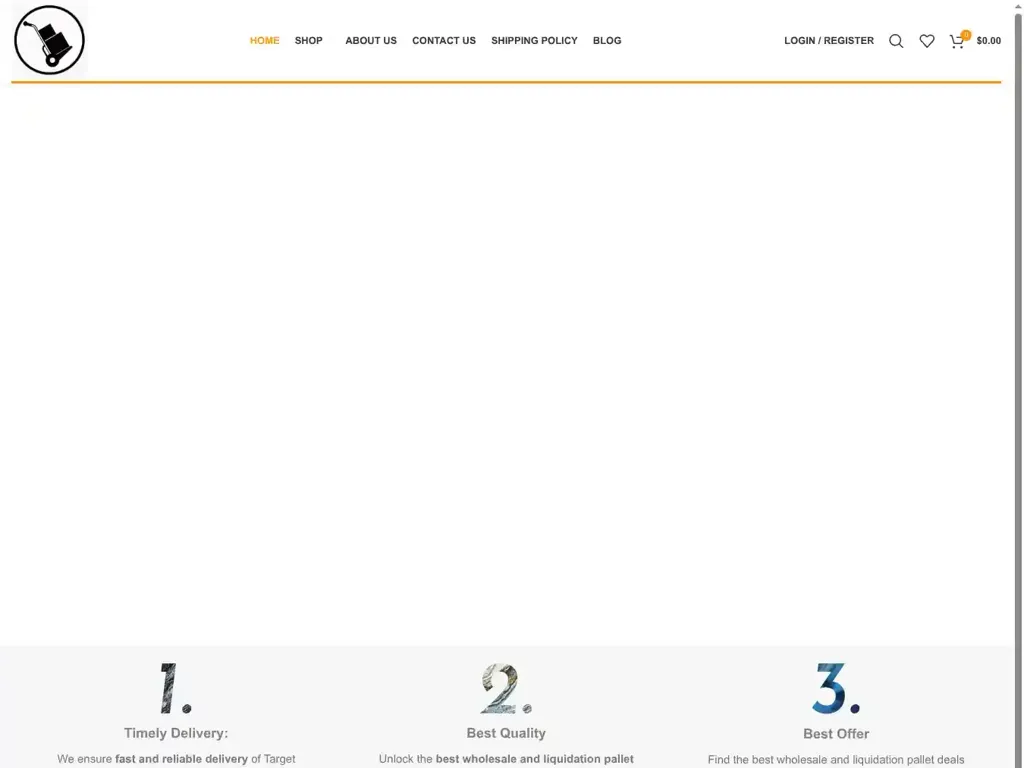Click the scrollbar arrow at top right
1024x768 pixels.
tap(1017, 5)
